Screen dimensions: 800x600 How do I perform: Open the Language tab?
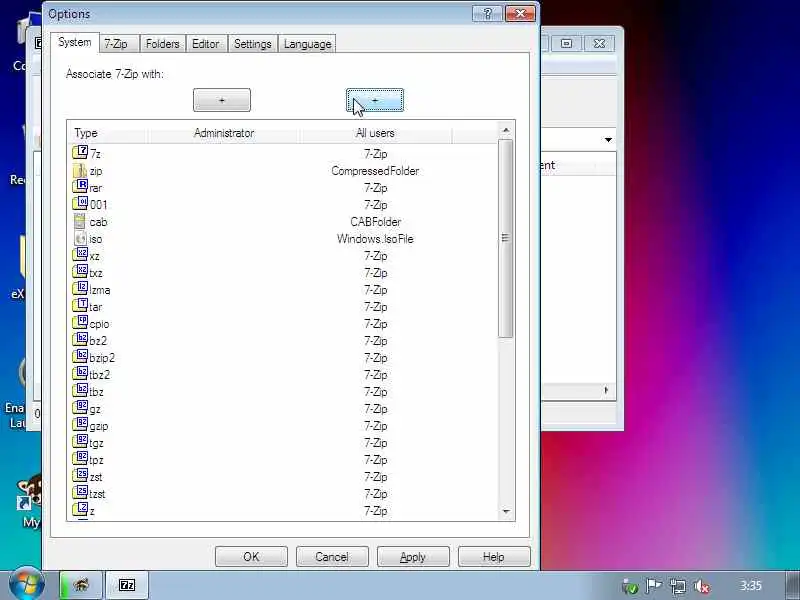click(308, 44)
